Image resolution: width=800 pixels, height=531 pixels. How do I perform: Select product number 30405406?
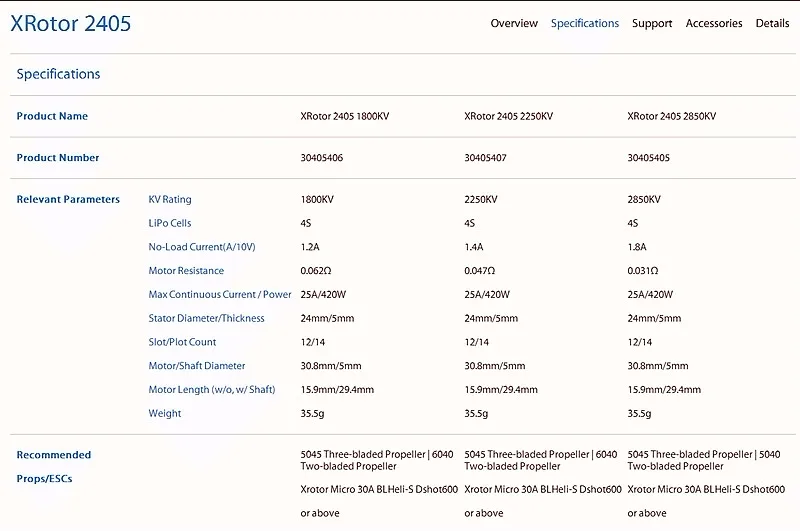321,158
